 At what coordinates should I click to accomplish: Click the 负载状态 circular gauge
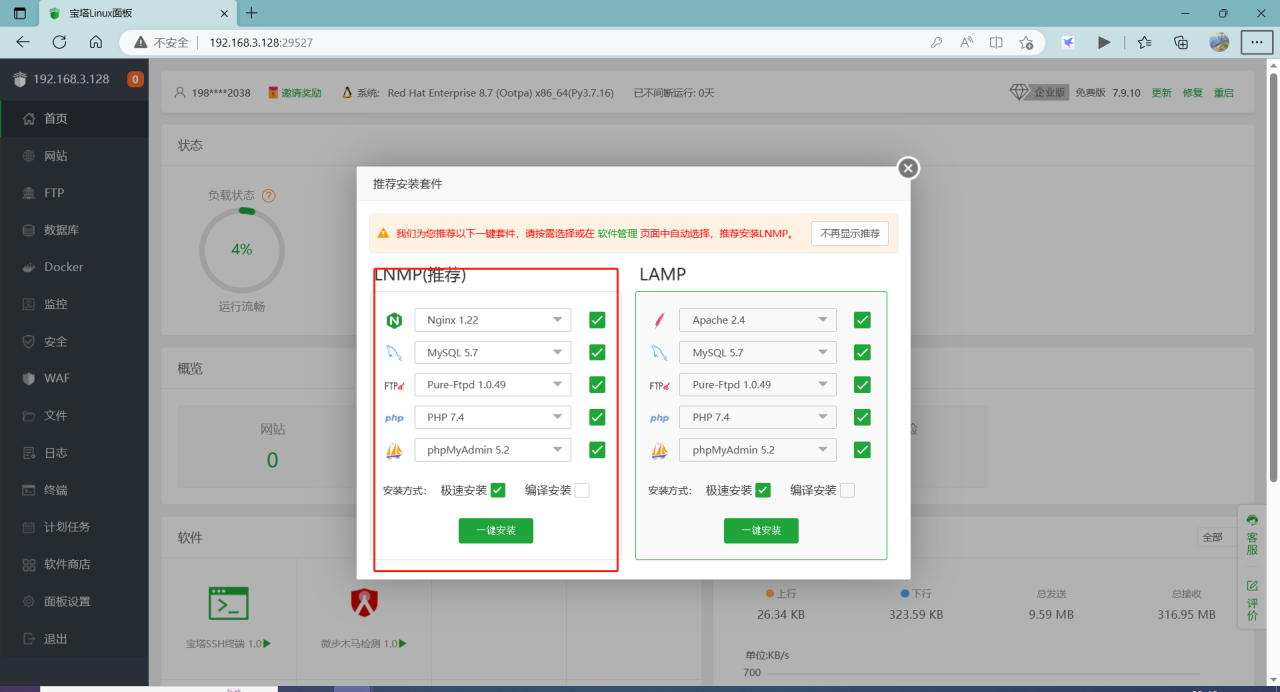pos(241,250)
